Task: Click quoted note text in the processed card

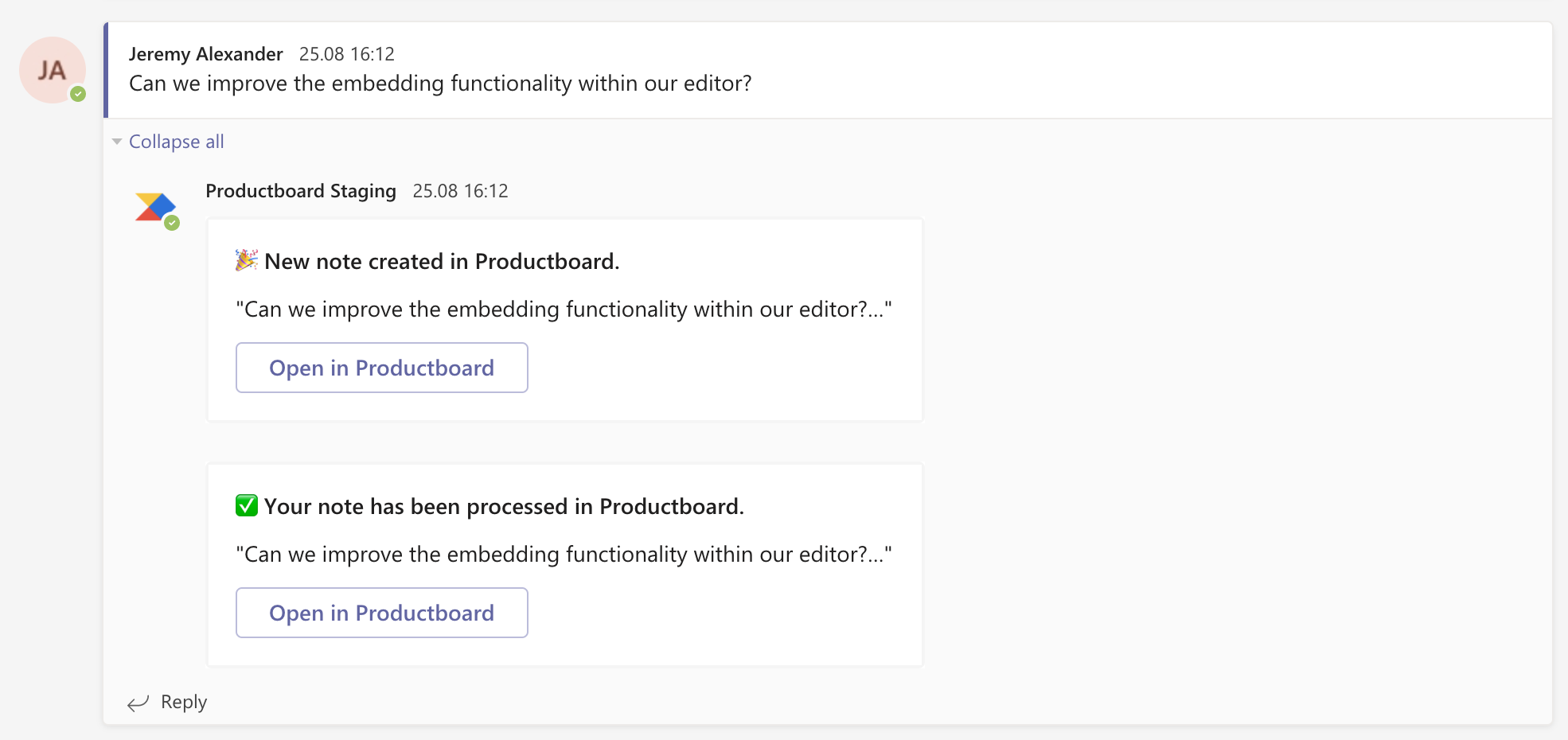Action: (x=564, y=554)
